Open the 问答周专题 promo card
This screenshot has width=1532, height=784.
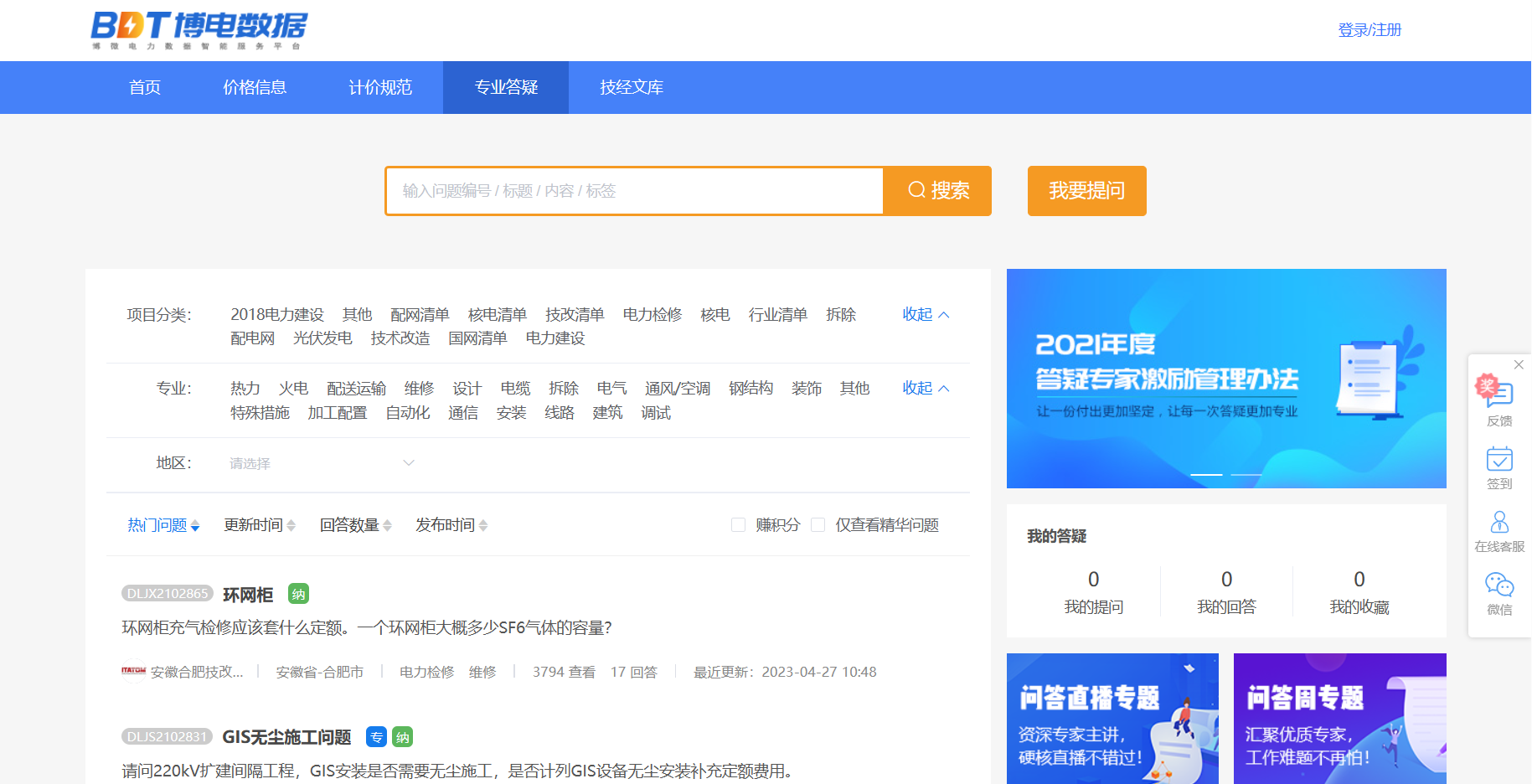coord(1340,719)
